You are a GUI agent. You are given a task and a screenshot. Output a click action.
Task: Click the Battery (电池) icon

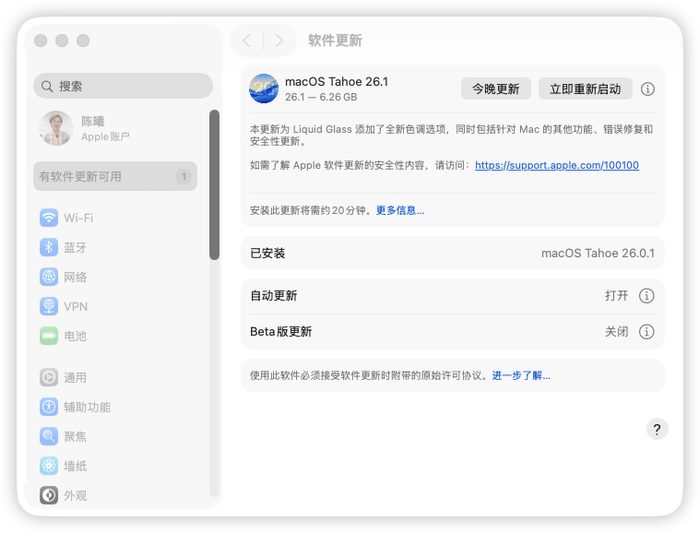pos(49,336)
